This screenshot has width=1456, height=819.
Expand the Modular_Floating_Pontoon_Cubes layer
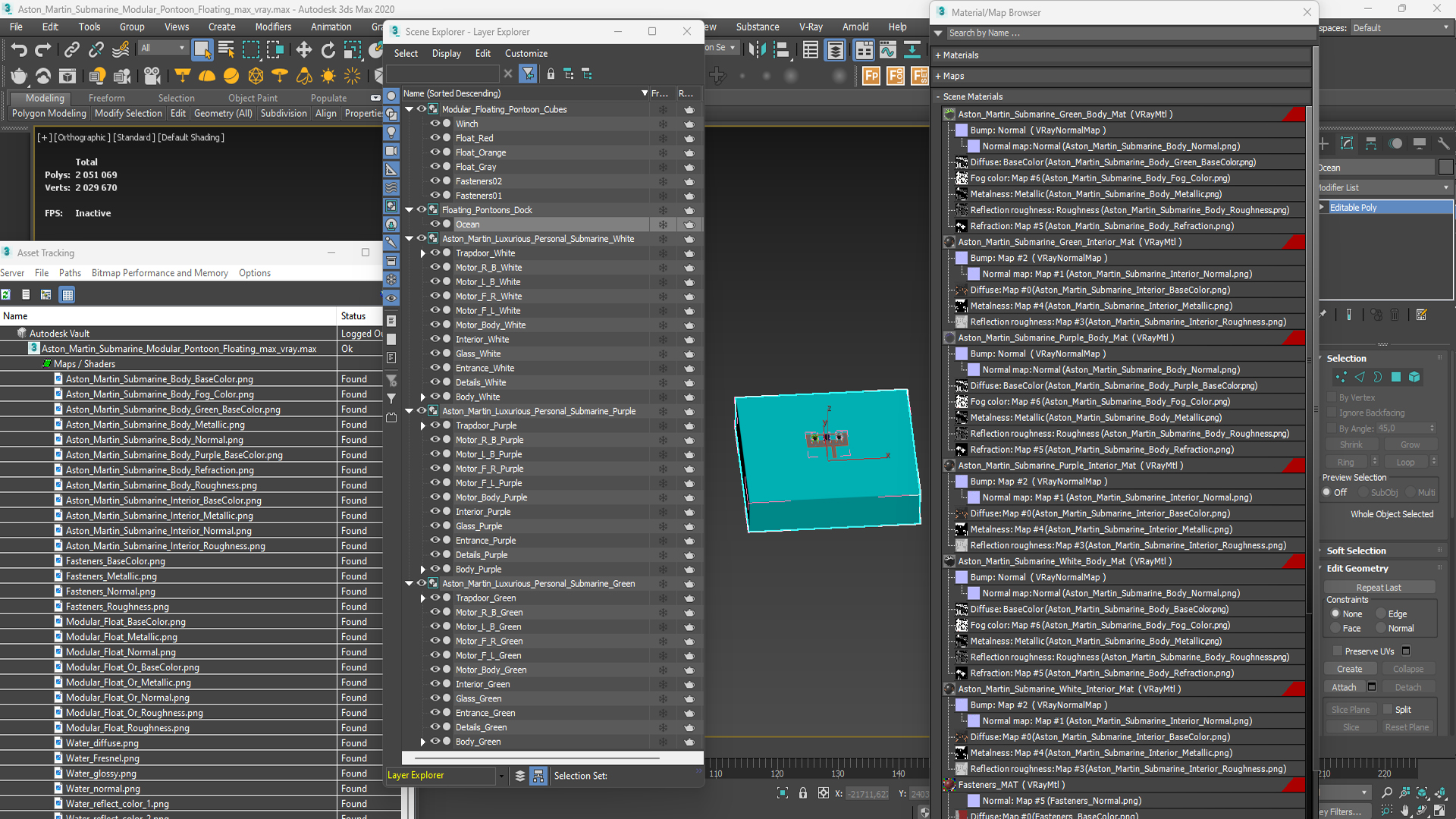point(408,109)
